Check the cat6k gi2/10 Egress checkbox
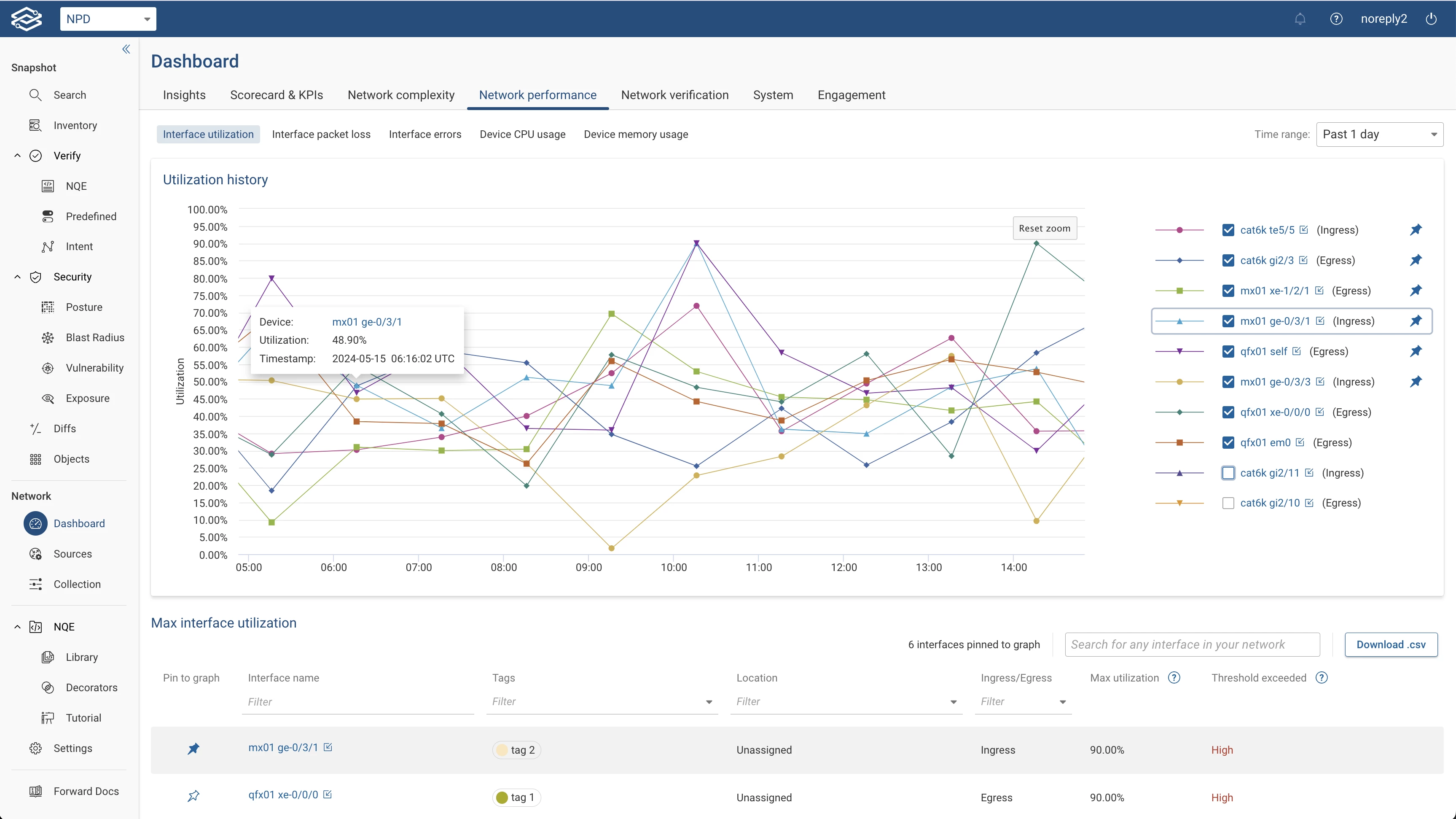This screenshot has height=819, width=1456. click(x=1228, y=503)
